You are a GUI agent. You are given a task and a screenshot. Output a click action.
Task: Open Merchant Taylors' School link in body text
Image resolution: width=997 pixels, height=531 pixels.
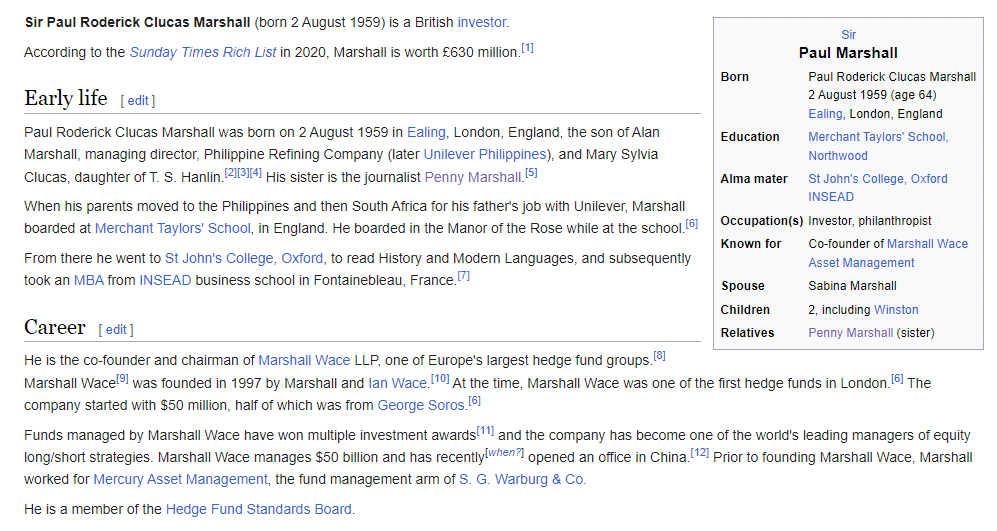173,228
